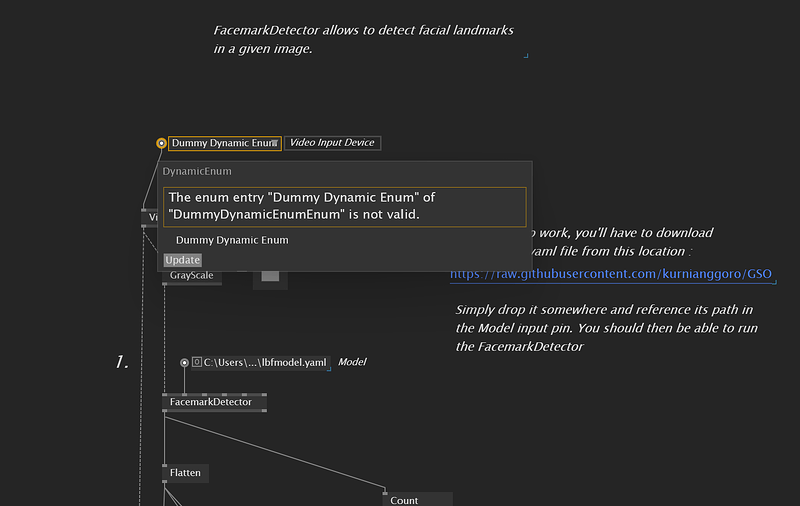Viewport: 800px width, 506px height.
Task: Click the lbfmodel.yaml path input field
Action: (266, 362)
